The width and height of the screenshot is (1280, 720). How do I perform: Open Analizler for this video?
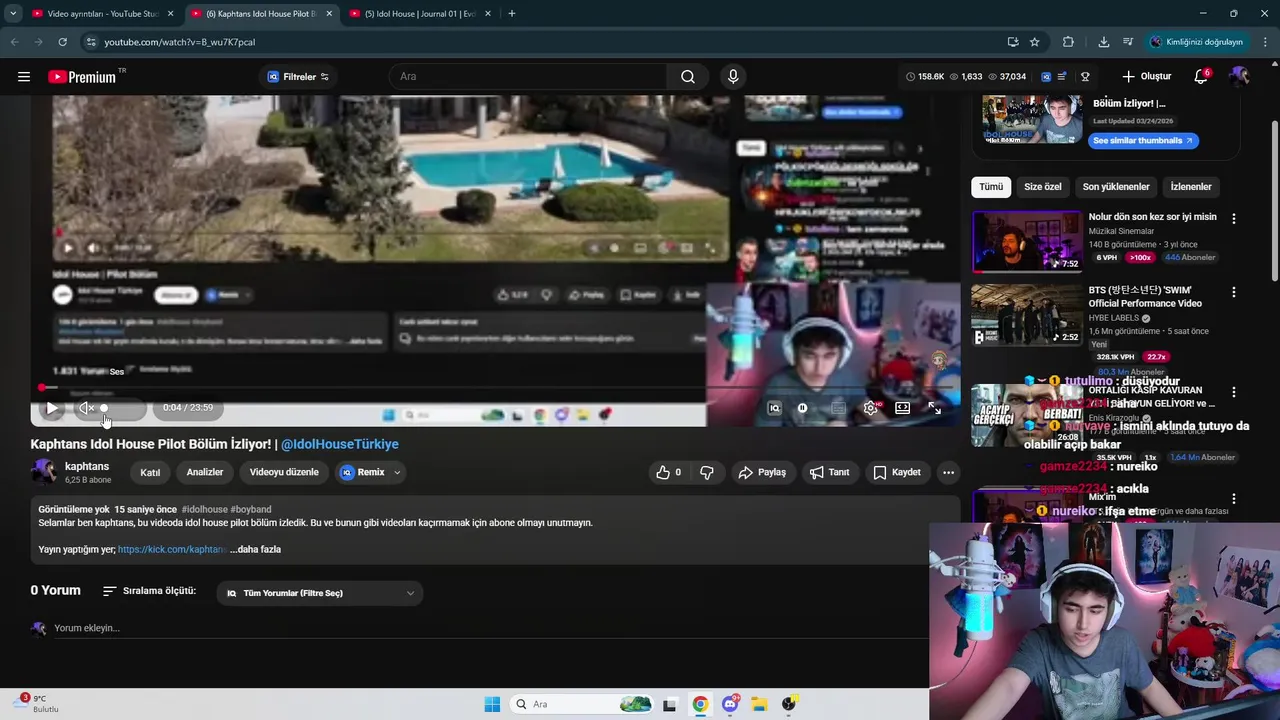(x=205, y=472)
